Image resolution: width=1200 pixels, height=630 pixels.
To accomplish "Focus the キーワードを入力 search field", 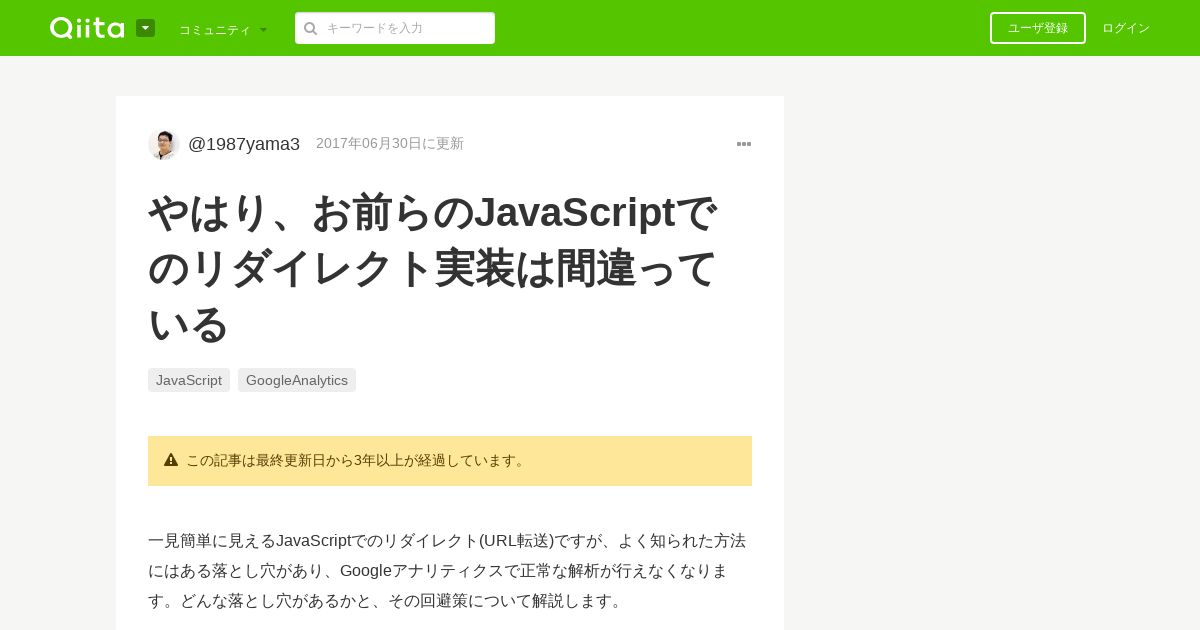I will [x=395, y=28].
